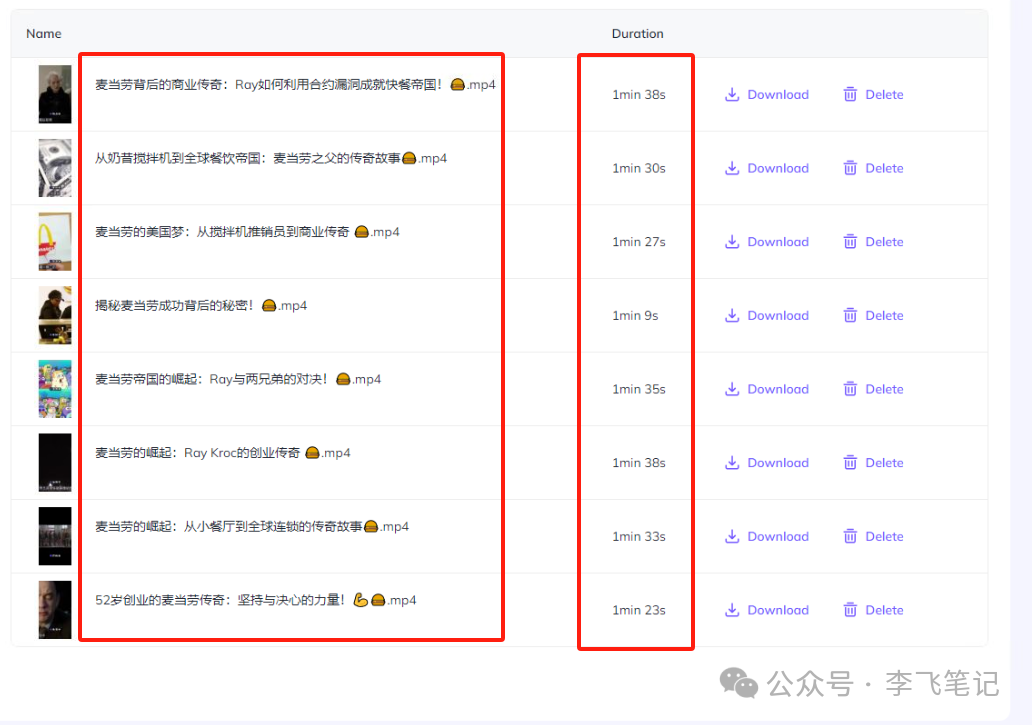Click the trash icon for 揭秘麦当劳成功背后的秘密 video

pyautogui.click(x=849, y=315)
